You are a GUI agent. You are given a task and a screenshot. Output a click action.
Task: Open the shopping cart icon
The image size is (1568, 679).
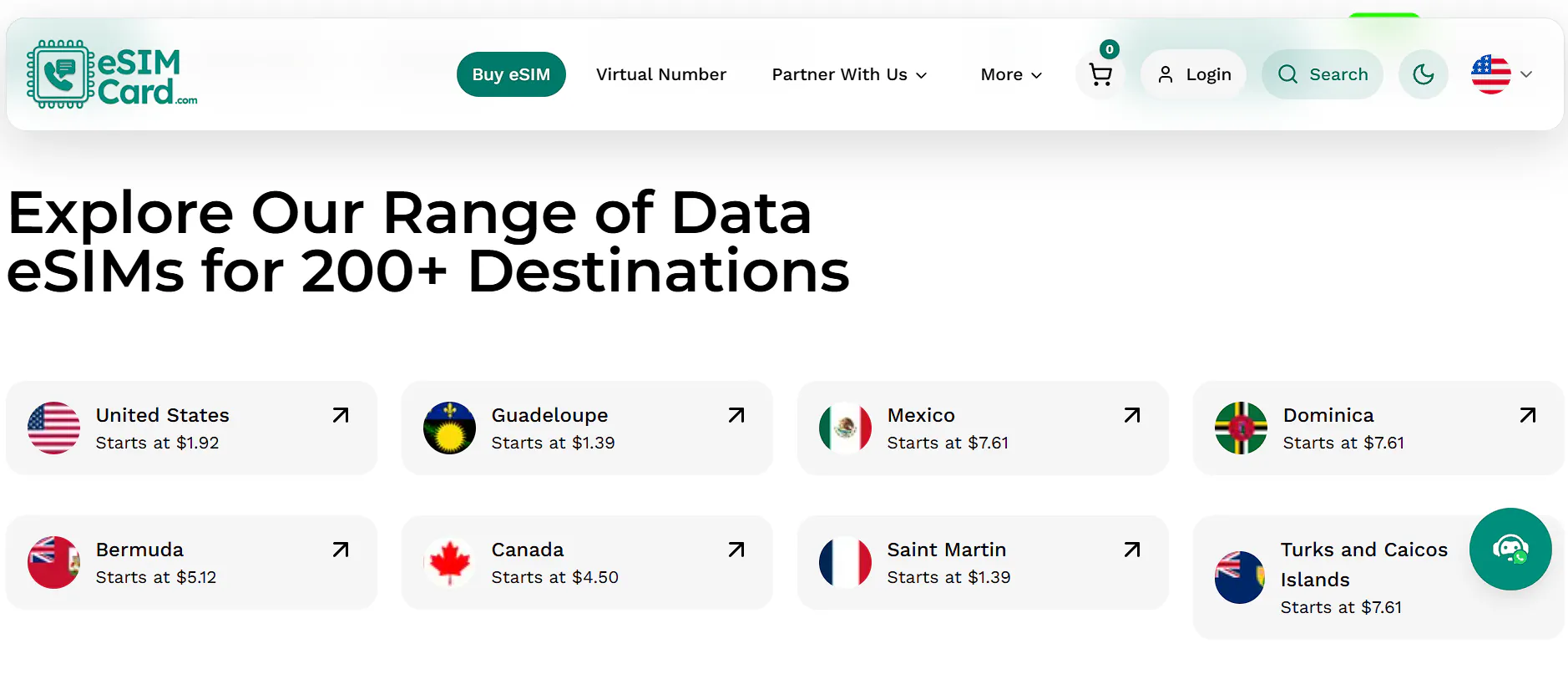[1100, 75]
